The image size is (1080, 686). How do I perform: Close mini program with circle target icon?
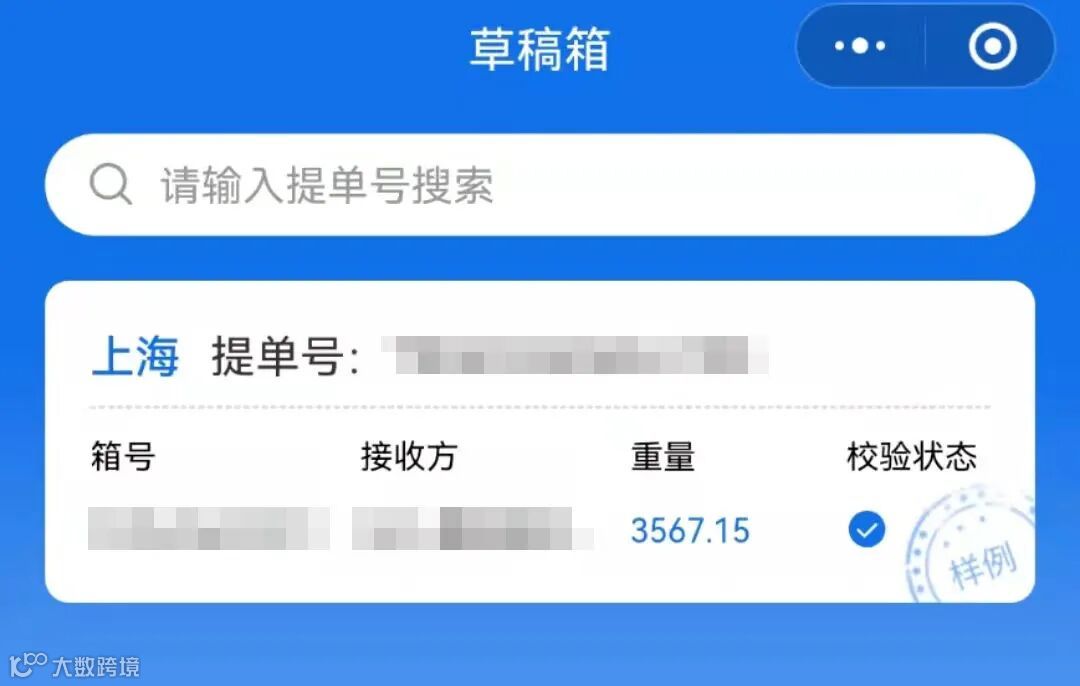[x=993, y=46]
